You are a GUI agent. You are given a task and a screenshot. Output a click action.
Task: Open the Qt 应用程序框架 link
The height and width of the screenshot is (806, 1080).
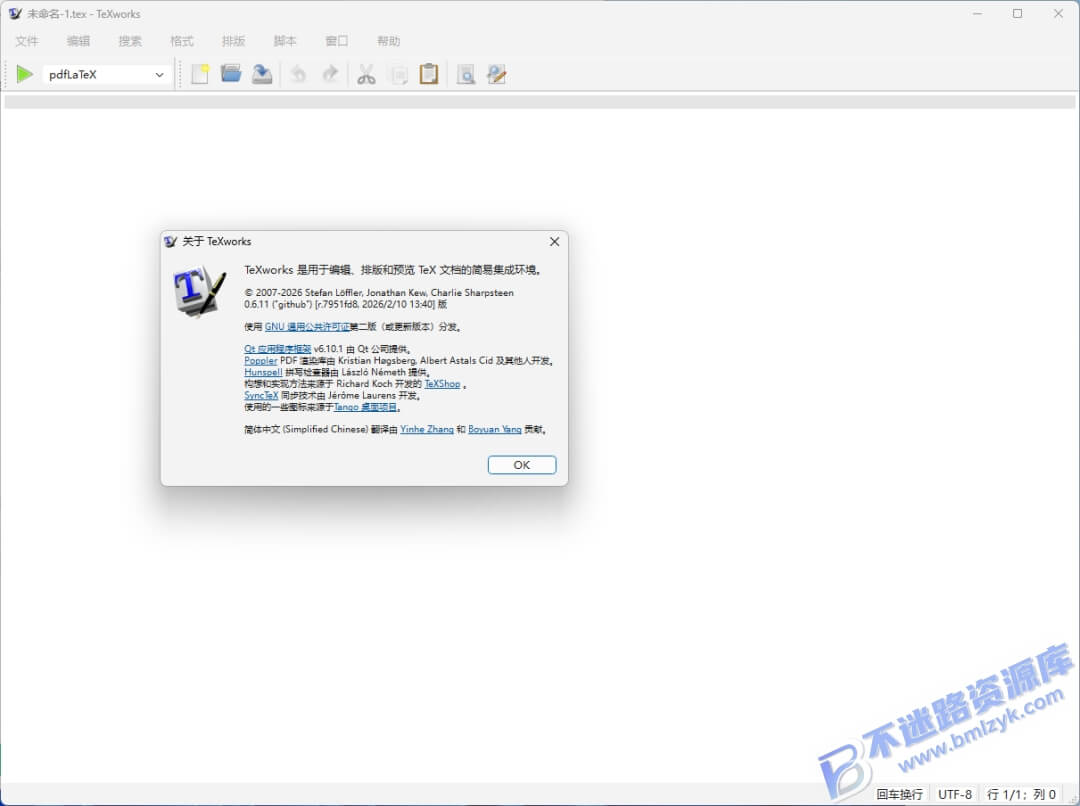[x=278, y=349]
